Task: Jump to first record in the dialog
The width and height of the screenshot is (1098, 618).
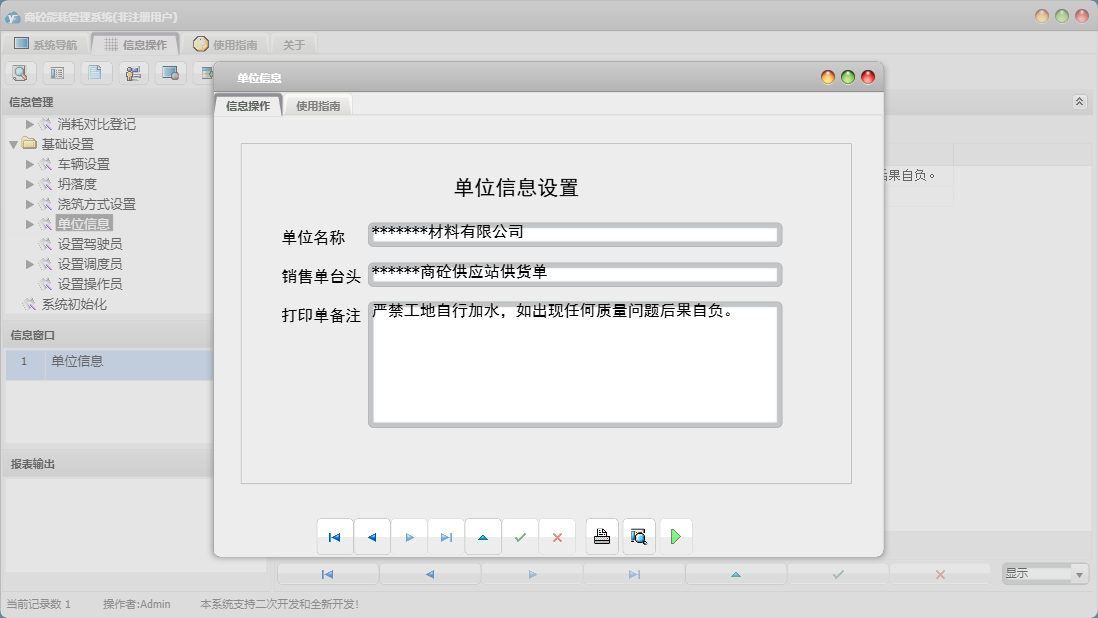Action: point(334,536)
